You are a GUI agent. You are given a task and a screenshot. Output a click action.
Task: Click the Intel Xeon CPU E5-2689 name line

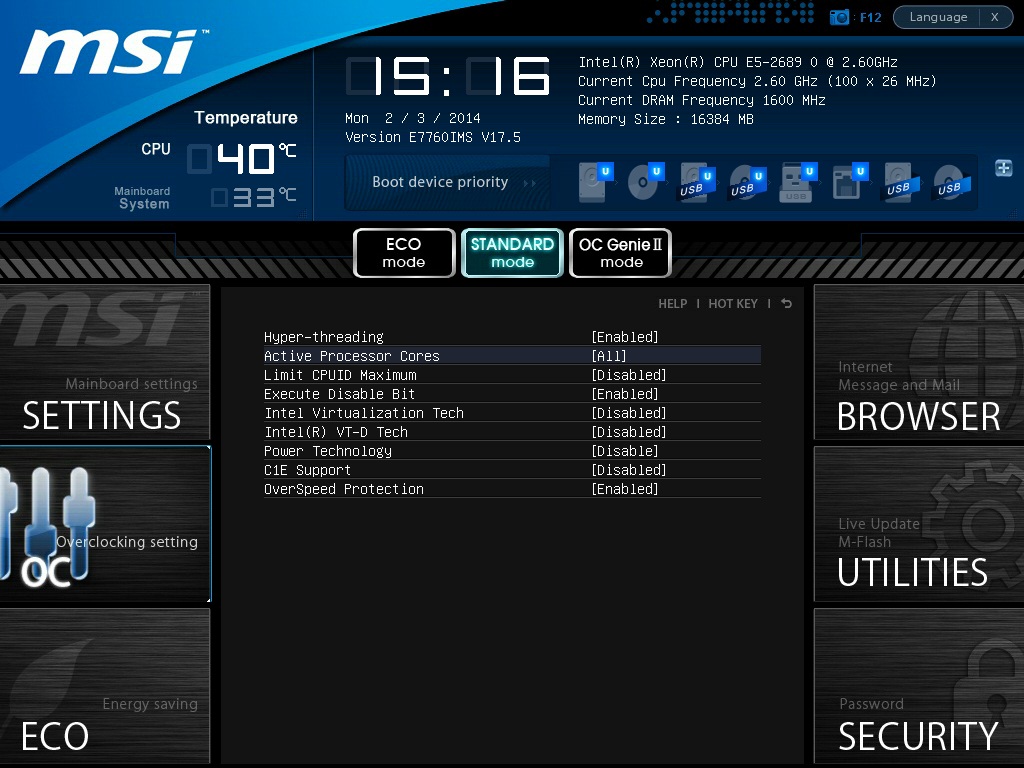pyautogui.click(x=737, y=62)
